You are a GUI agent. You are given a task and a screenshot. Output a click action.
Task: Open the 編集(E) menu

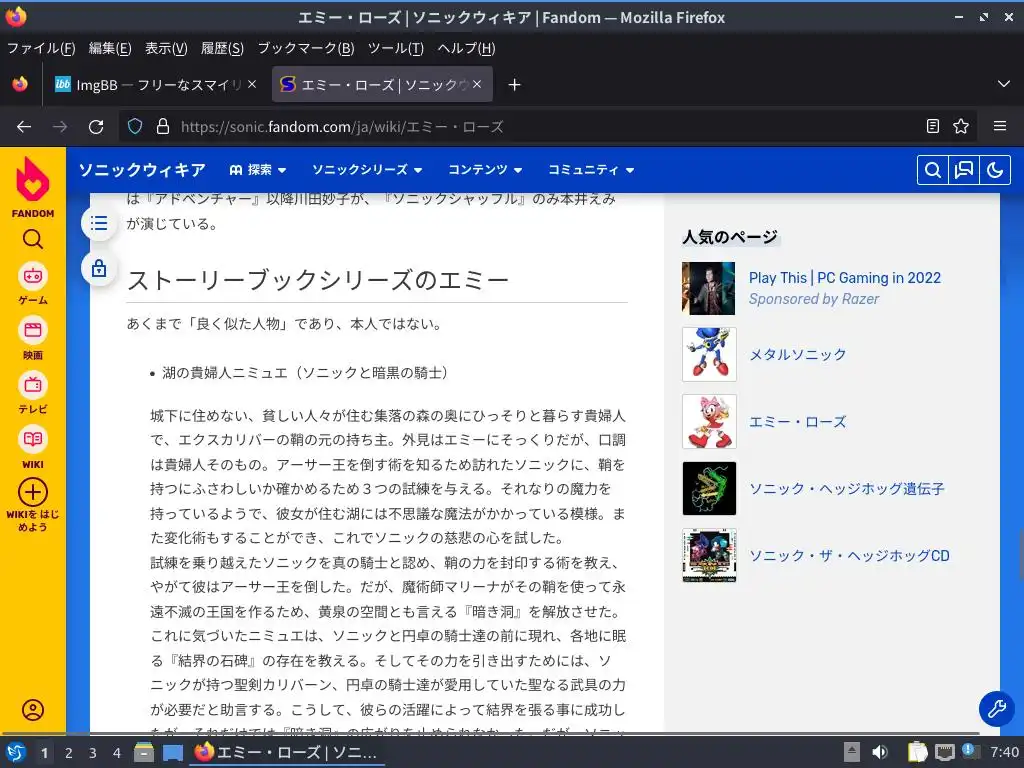click(x=110, y=48)
